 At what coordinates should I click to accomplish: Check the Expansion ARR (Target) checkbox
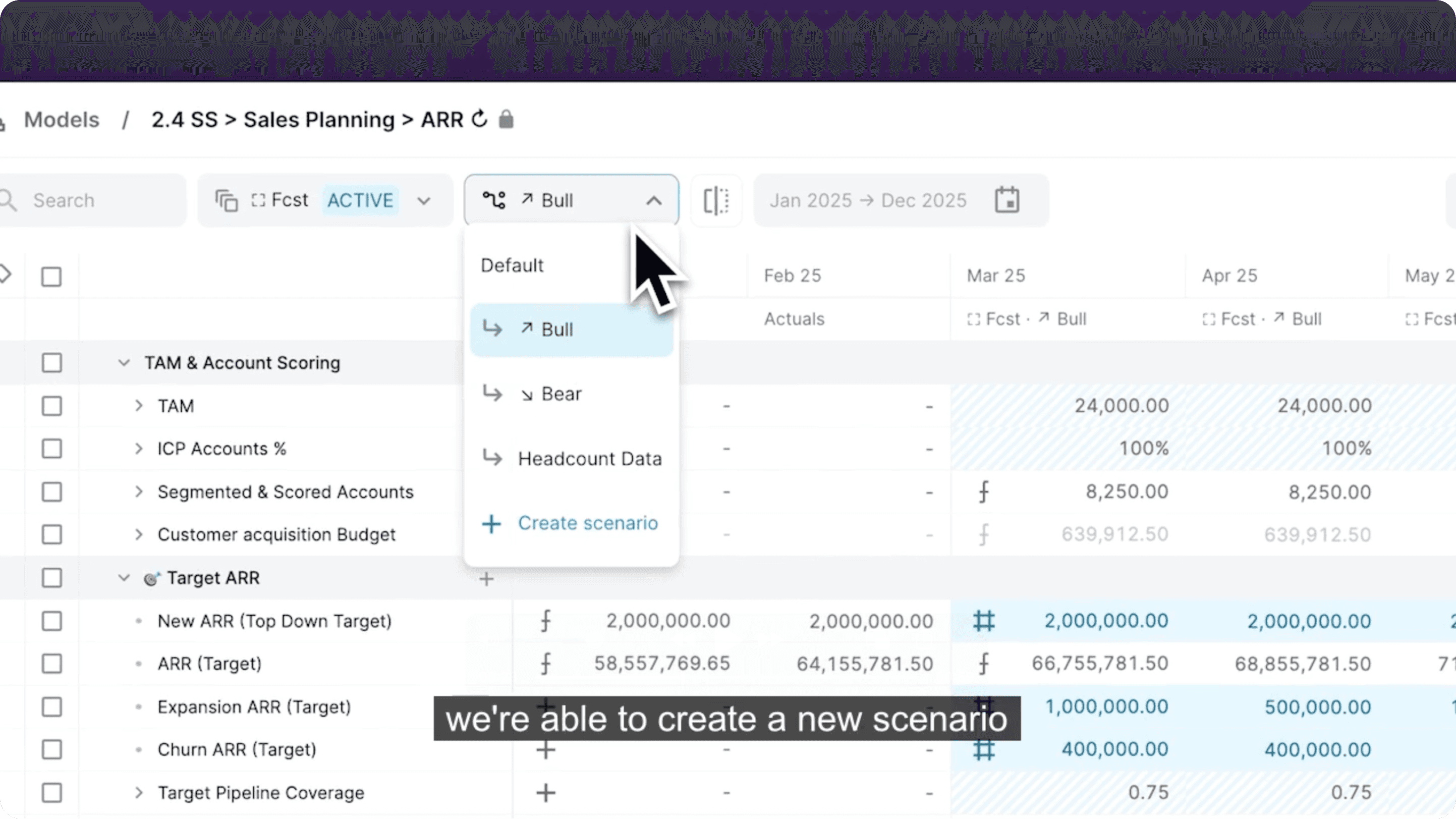(x=51, y=707)
